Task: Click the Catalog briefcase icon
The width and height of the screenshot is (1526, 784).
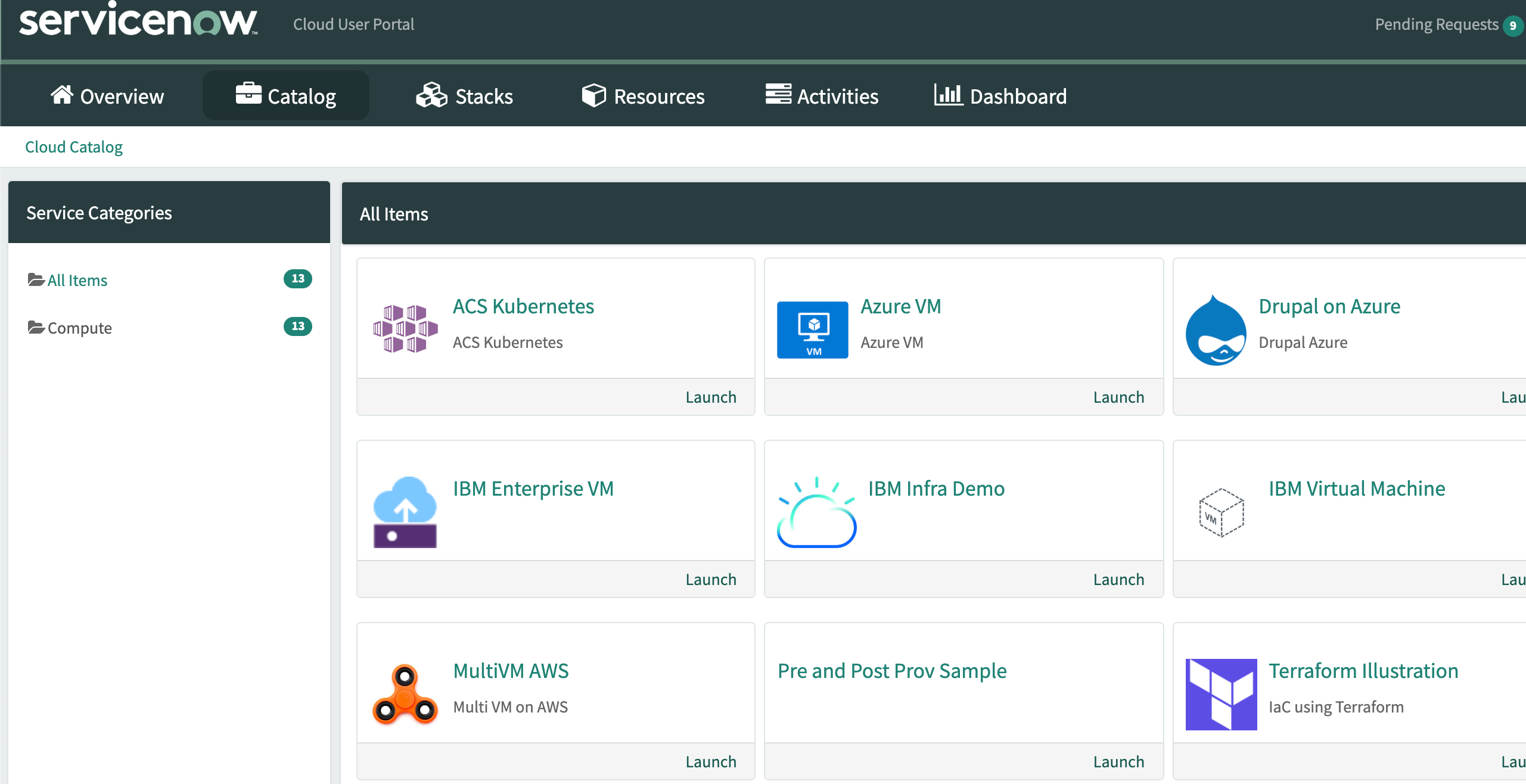Action: click(248, 94)
